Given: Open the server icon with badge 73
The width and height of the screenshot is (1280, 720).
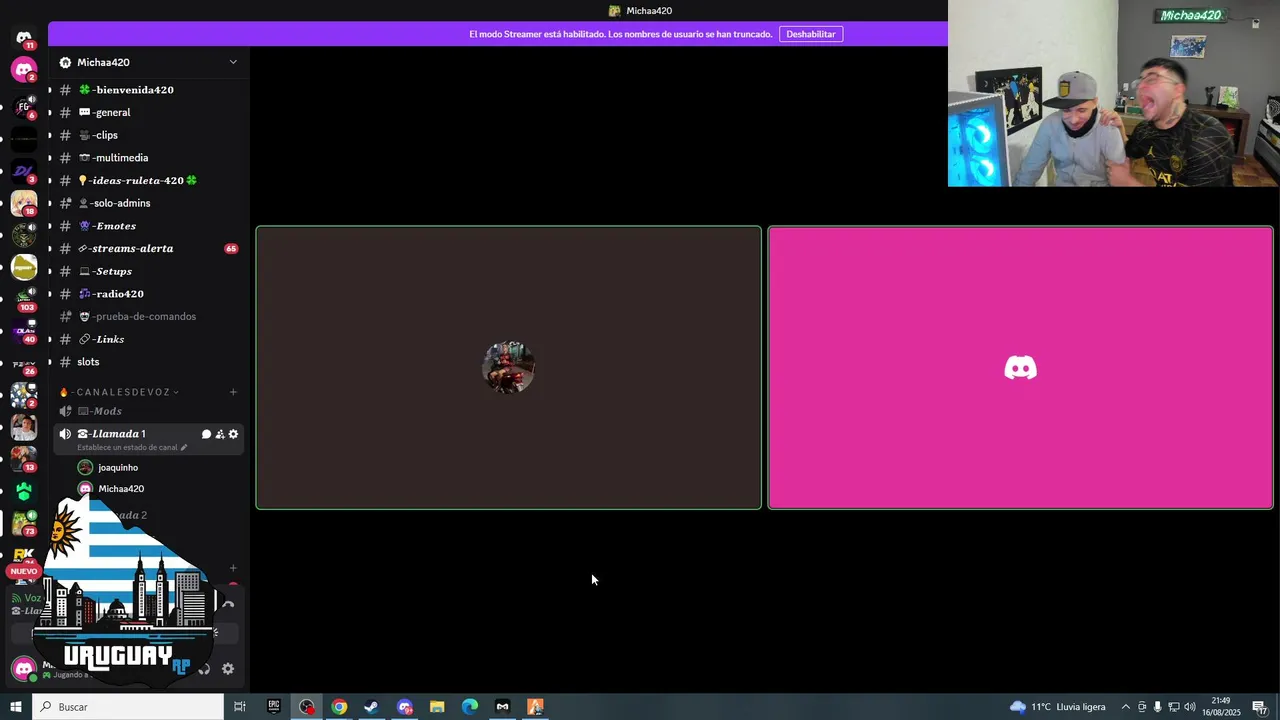Looking at the screenshot, I should click(x=24, y=523).
